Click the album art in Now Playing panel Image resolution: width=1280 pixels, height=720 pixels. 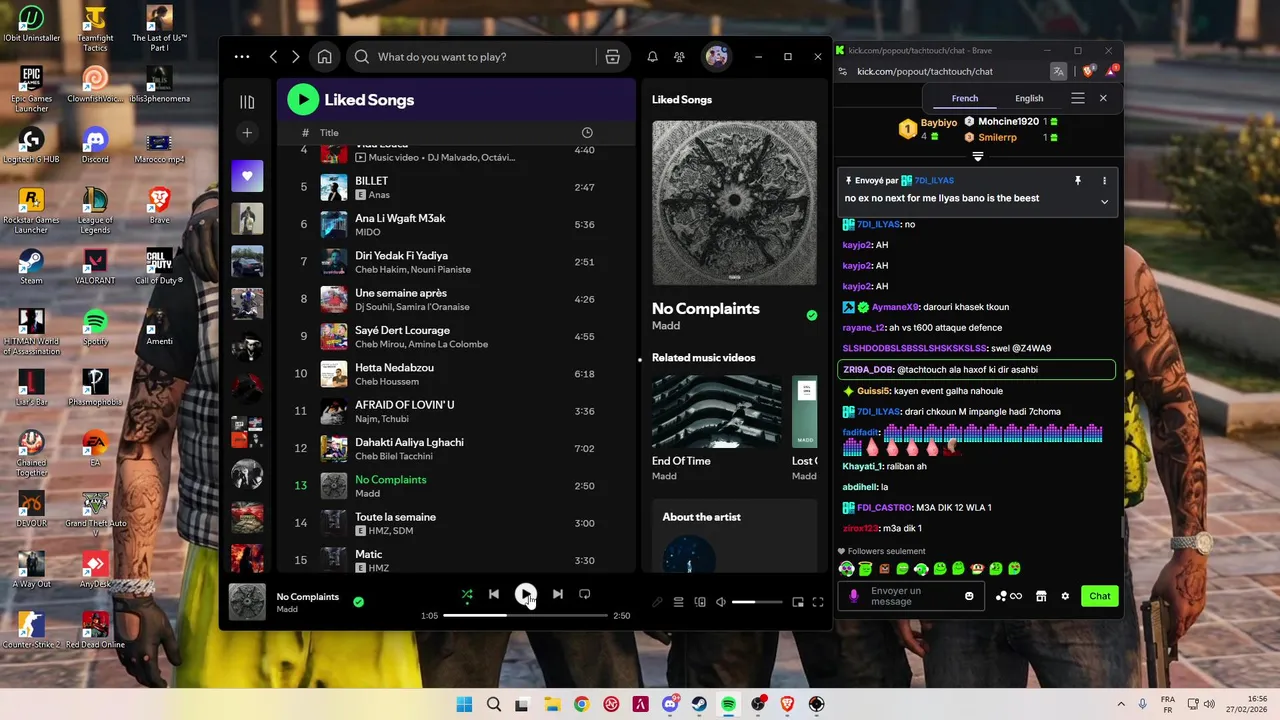(x=734, y=203)
